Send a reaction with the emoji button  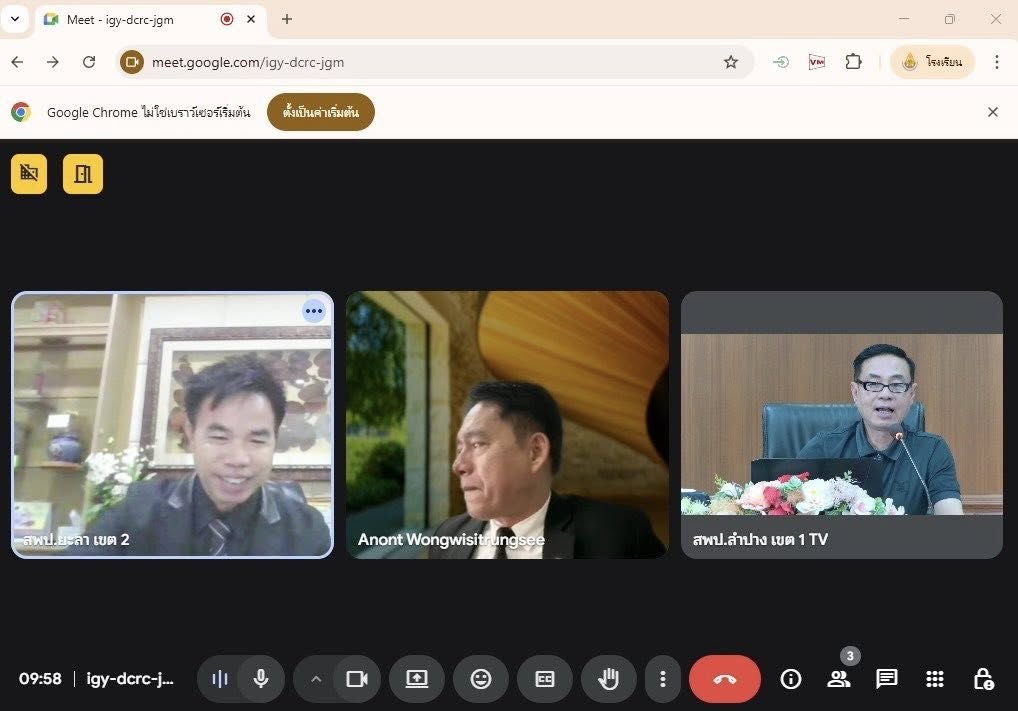(x=481, y=679)
